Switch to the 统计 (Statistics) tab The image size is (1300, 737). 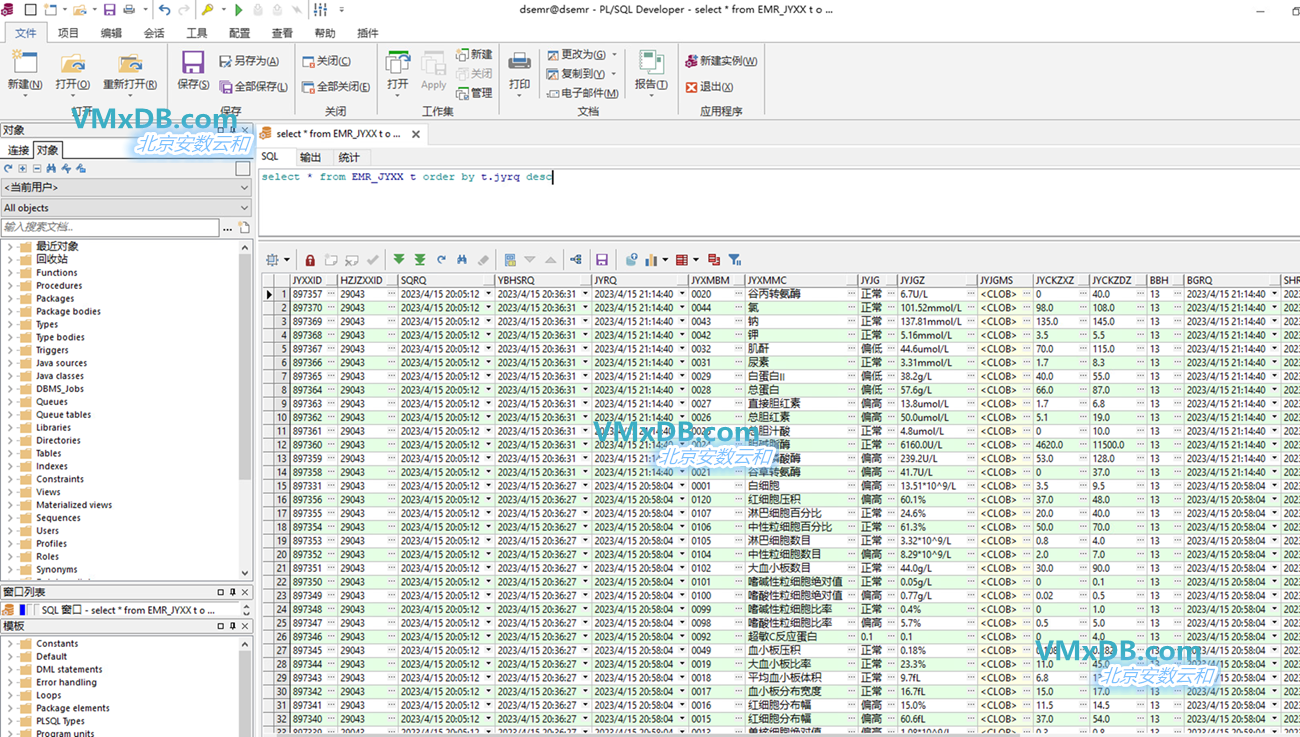point(349,157)
